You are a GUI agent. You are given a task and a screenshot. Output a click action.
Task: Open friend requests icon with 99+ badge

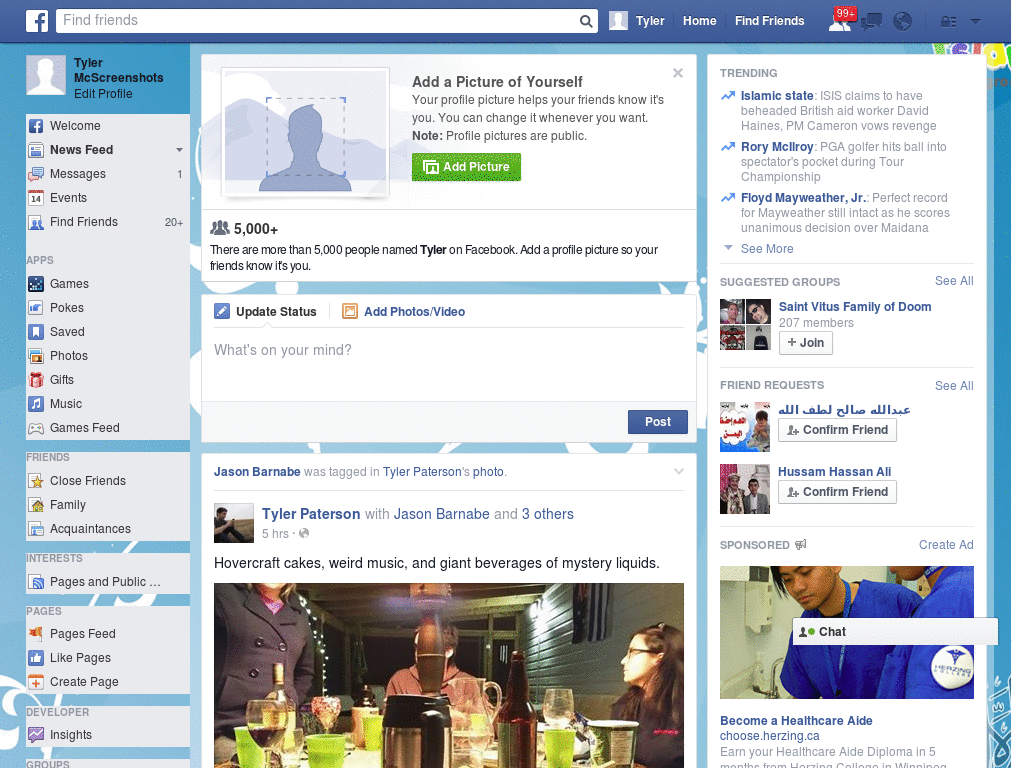click(841, 20)
